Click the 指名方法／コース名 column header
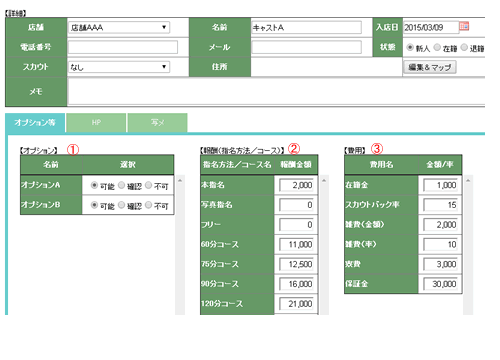500x360 pixels. point(237,164)
